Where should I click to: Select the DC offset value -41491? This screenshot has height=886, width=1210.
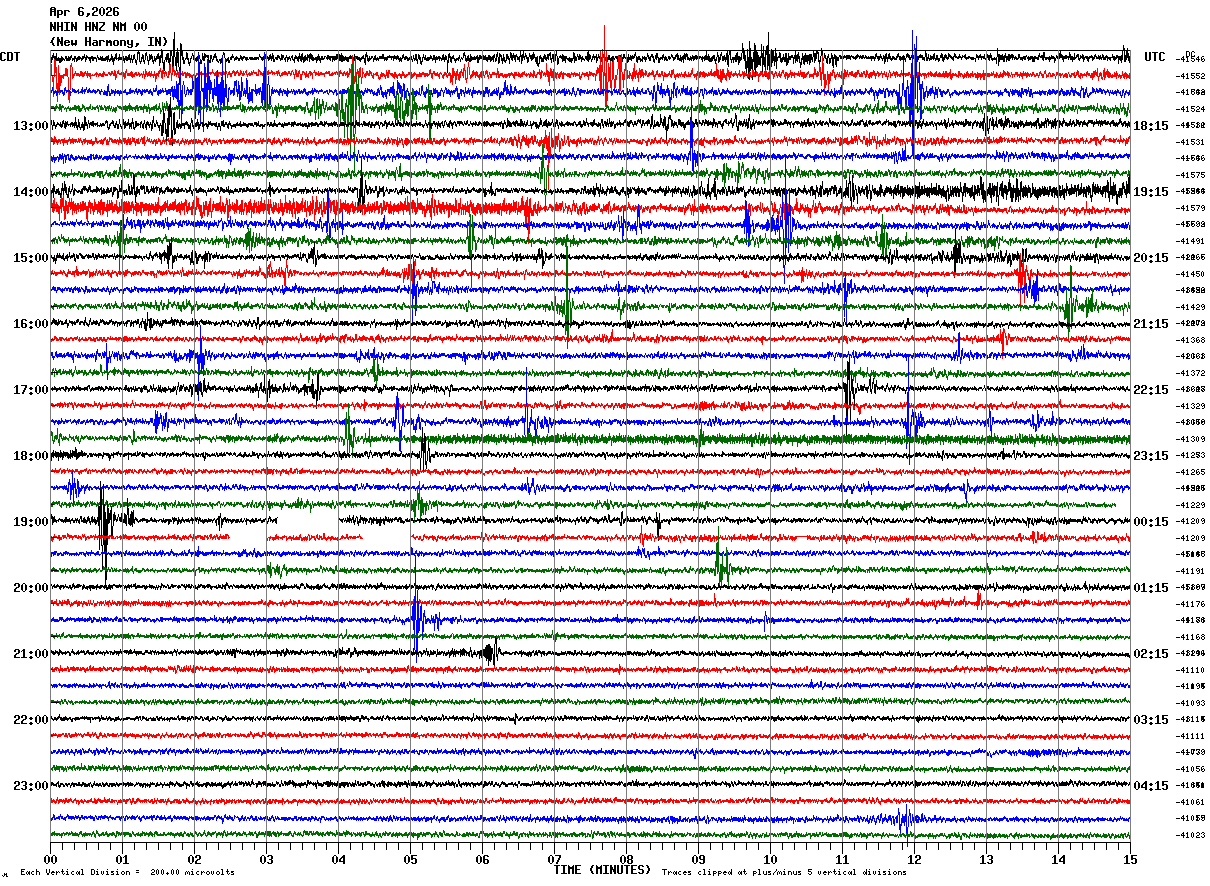tap(1190, 241)
